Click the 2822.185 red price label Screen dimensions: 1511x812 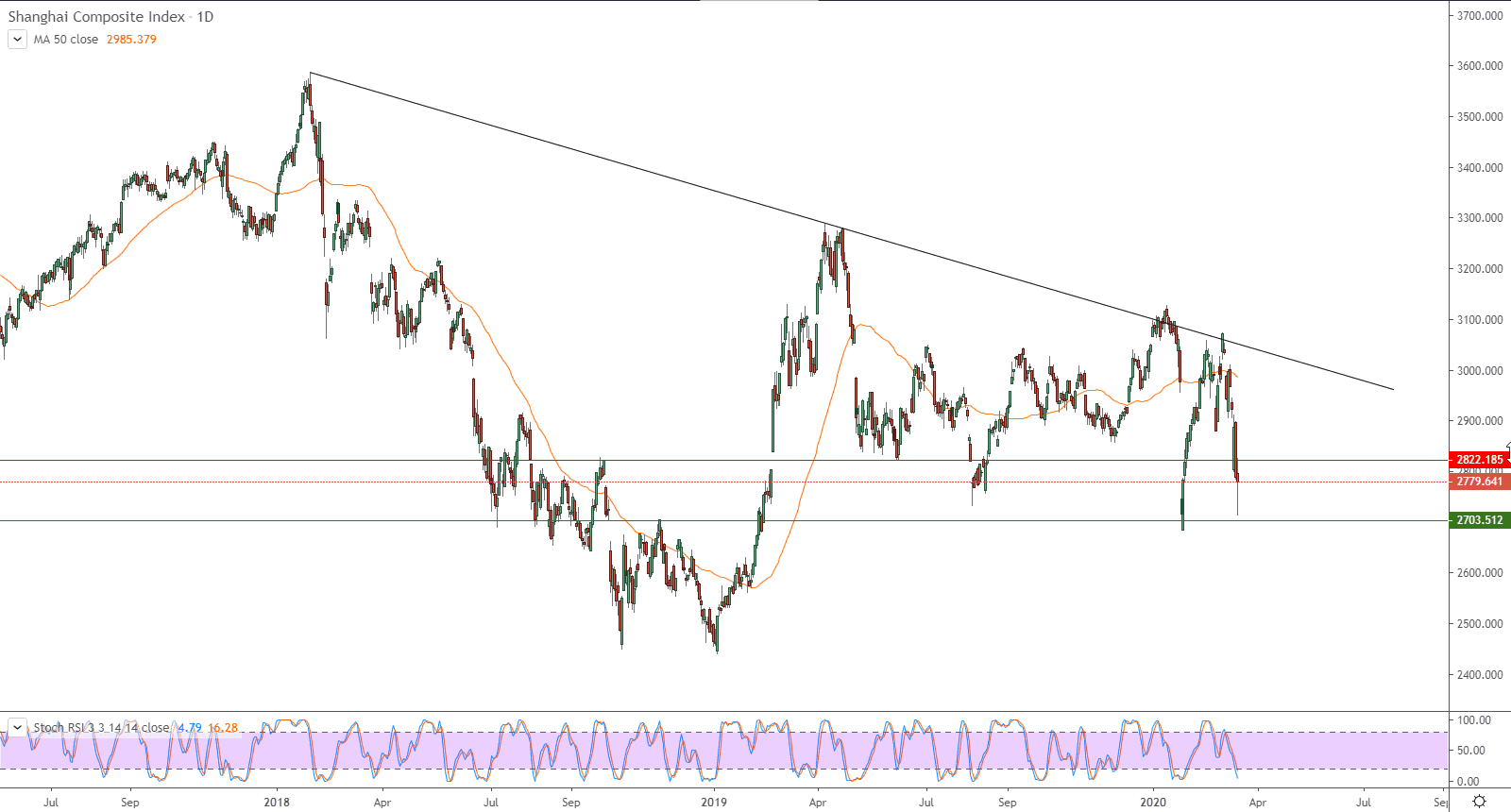(1479, 460)
